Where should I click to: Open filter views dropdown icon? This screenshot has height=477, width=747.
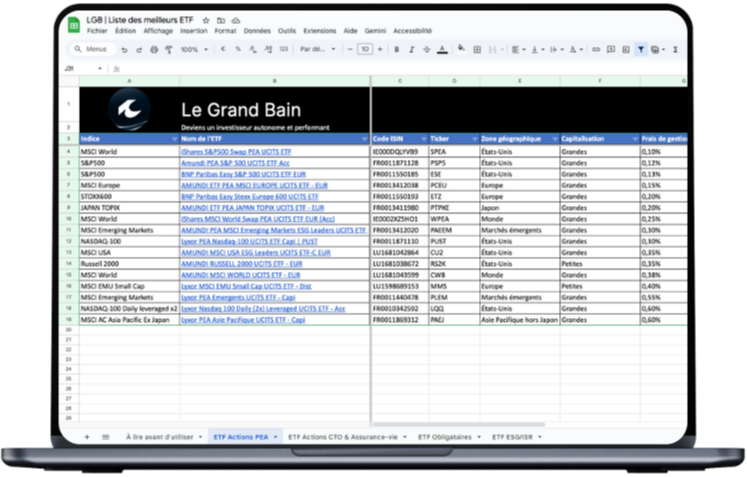point(657,49)
